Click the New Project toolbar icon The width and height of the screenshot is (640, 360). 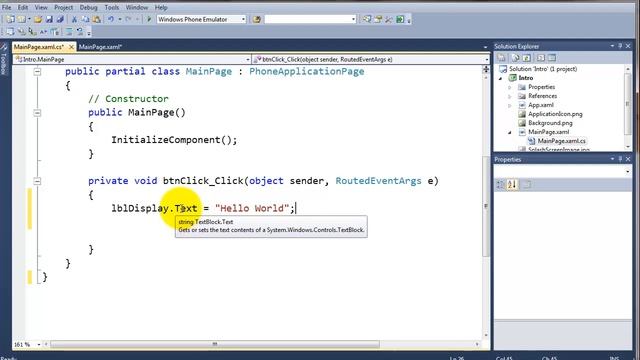[x=10, y=19]
